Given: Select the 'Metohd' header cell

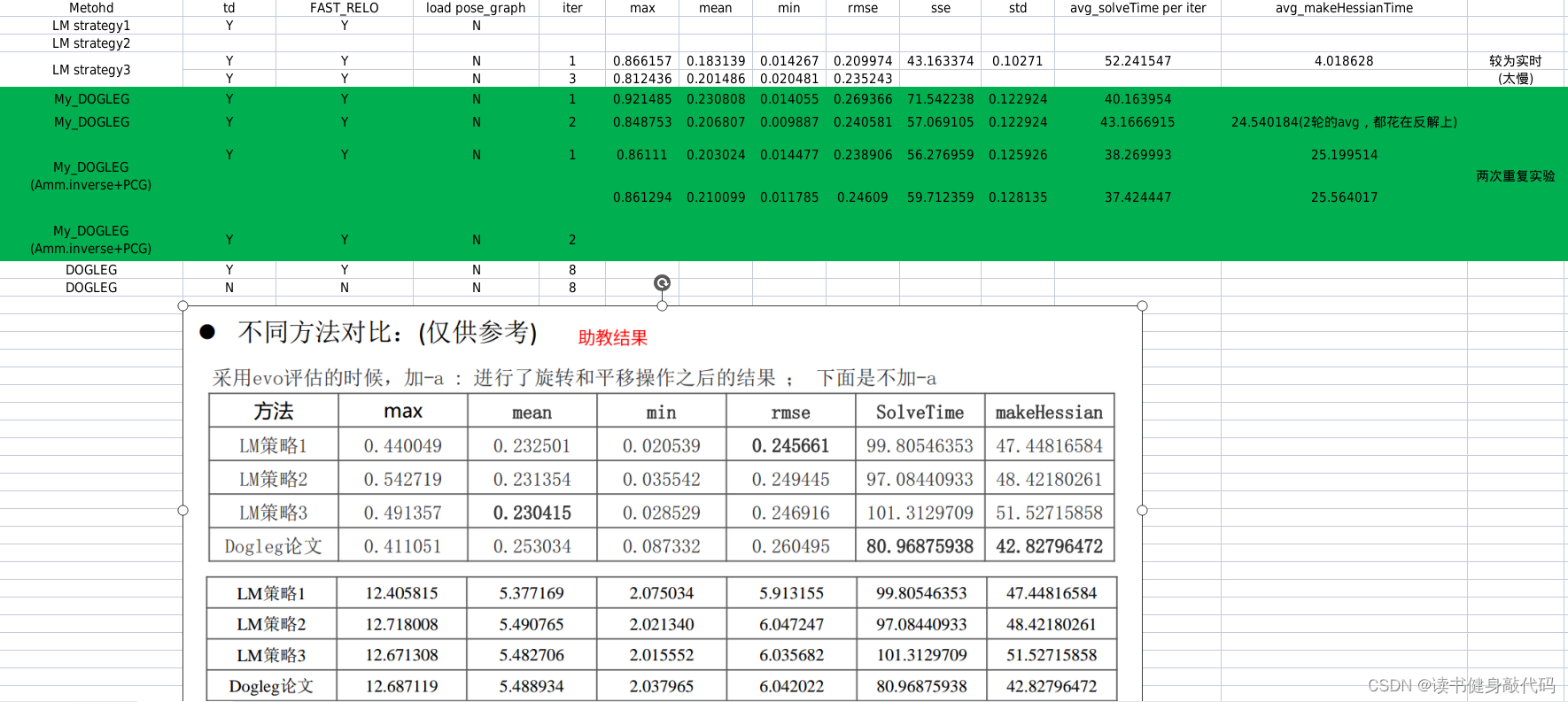Looking at the screenshot, I should click(x=91, y=8).
